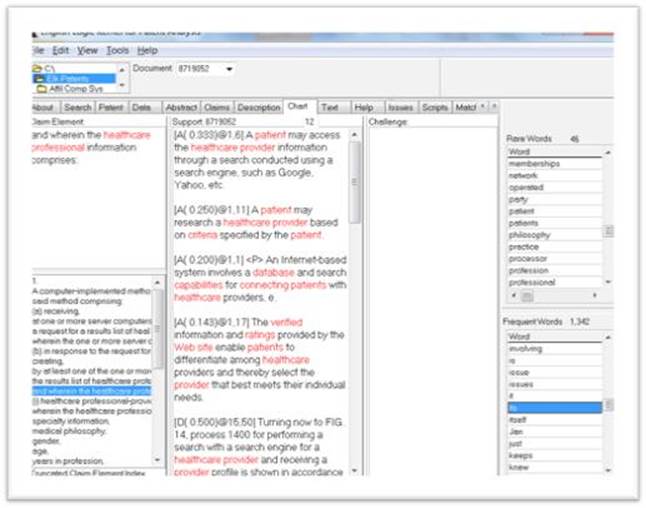Viewport: 646px width, 508px height.
Task: Select 'memberships' in Rare Words list
Action: [x=555, y=164]
